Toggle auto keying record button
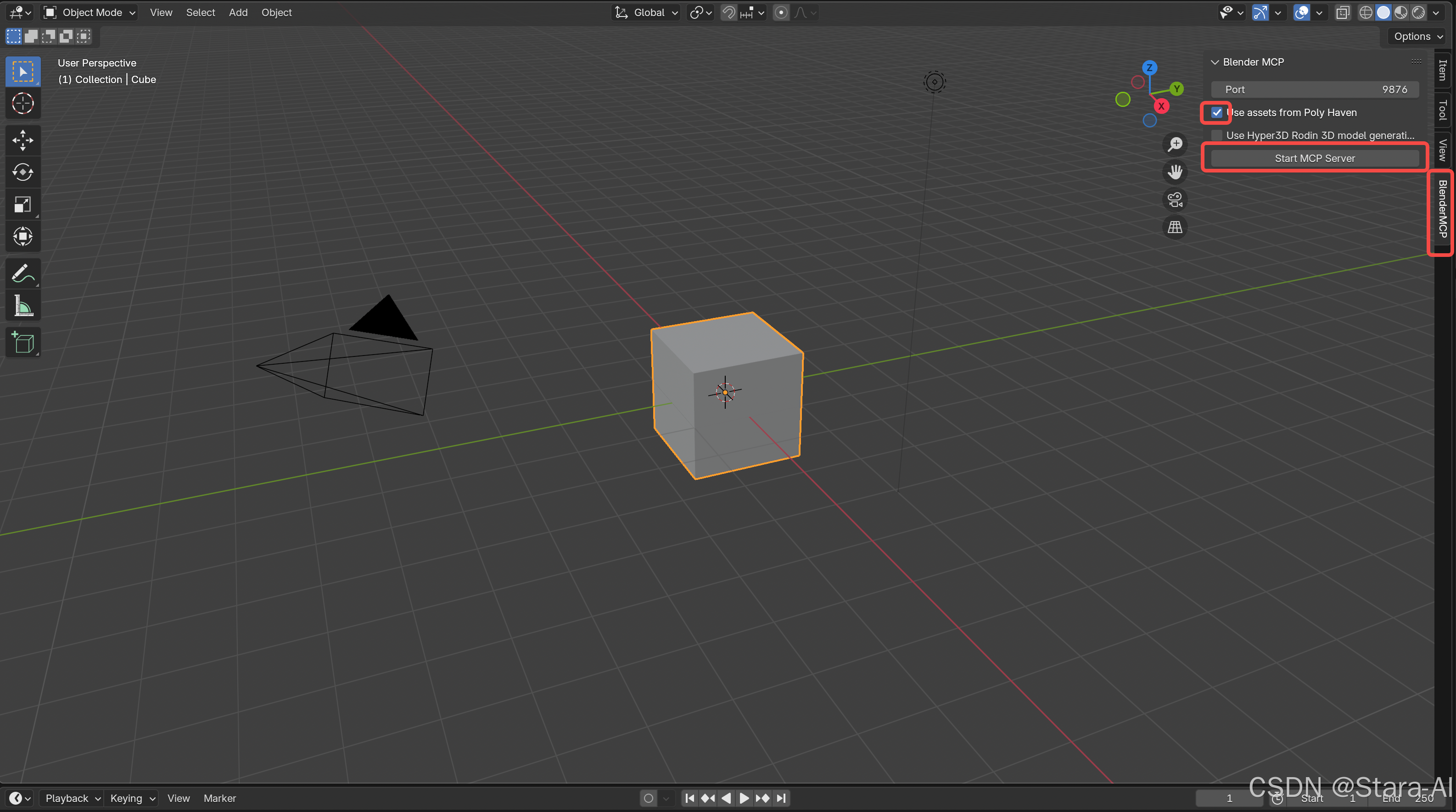 point(648,798)
